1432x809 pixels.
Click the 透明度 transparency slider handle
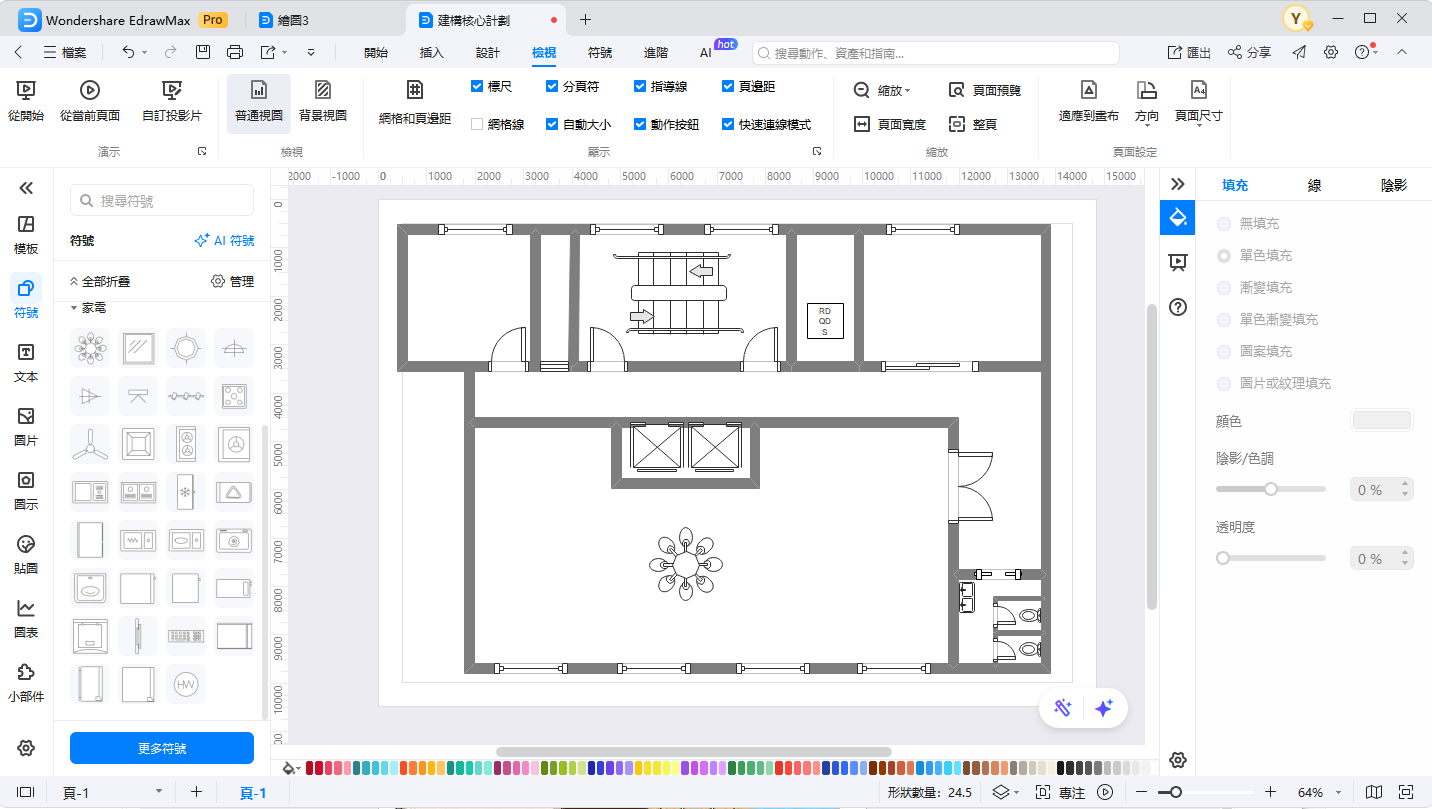[x=1223, y=558]
